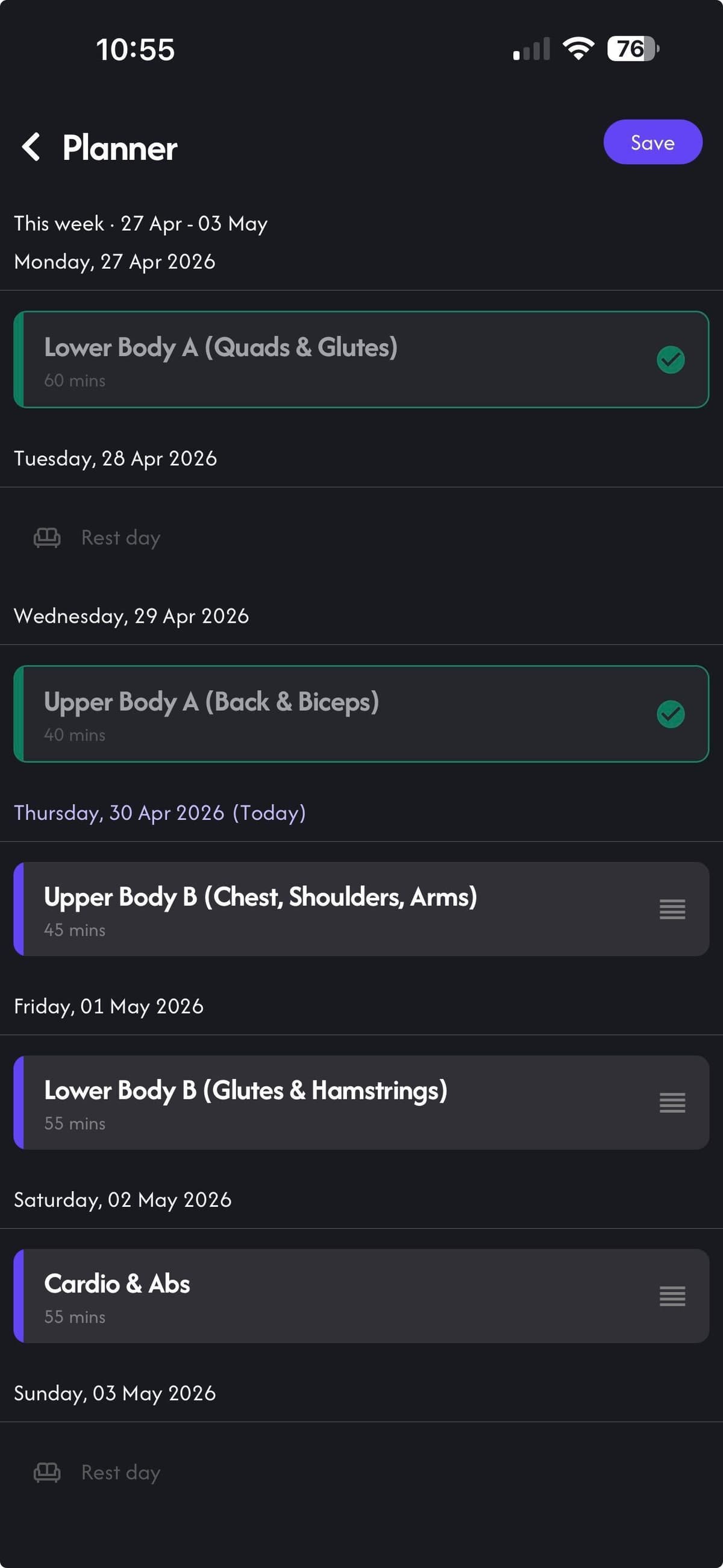This screenshot has height=1568, width=723.
Task: Tap Sunday's Rest day label
Action: click(x=120, y=1472)
